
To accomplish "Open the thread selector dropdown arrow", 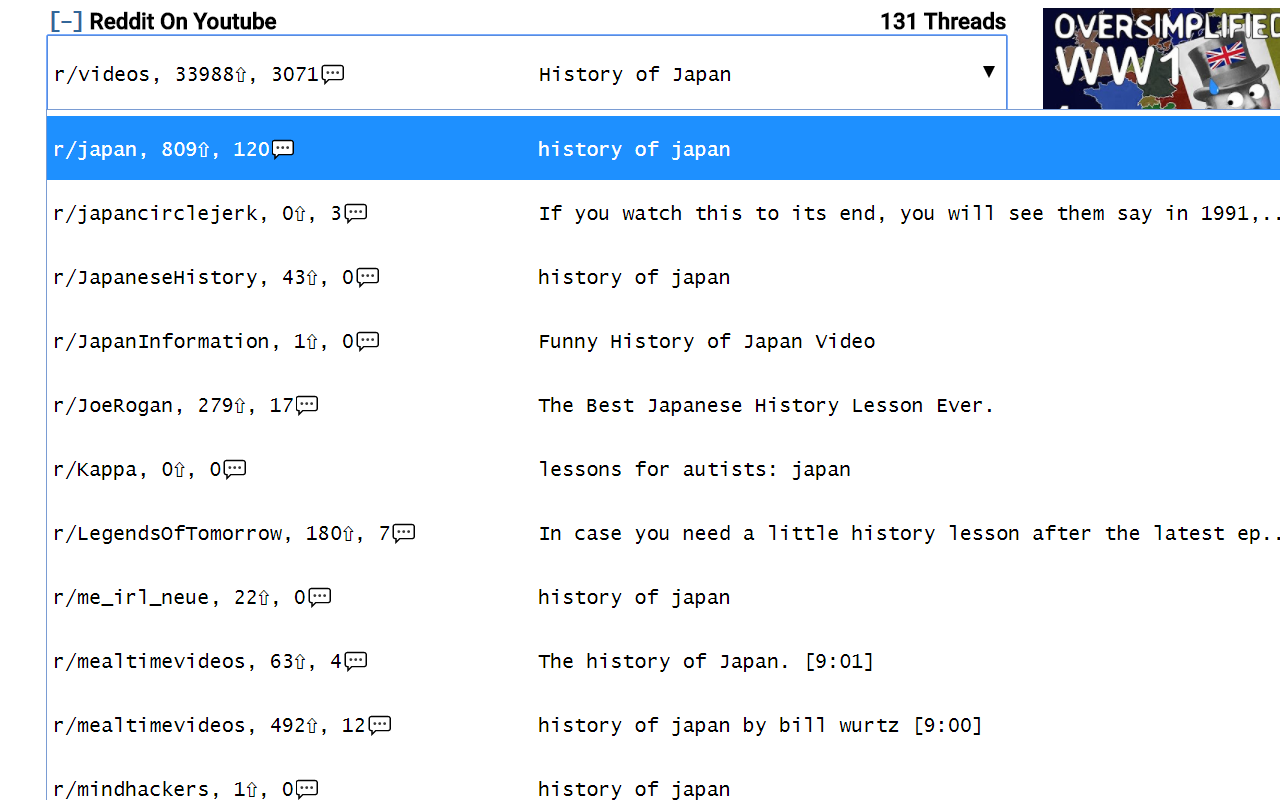I will 988,72.
